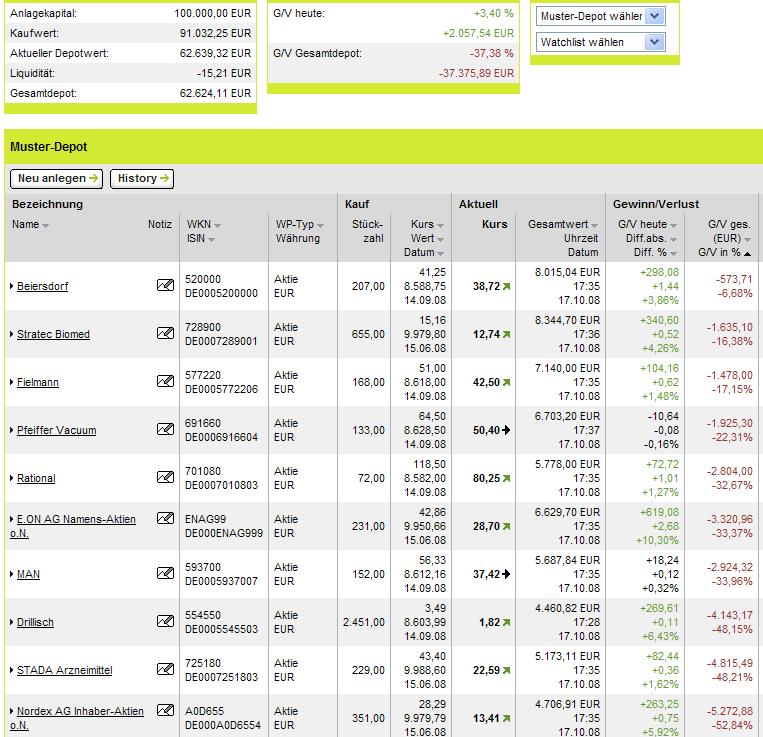
Task: Open the Fielmann stock link
Action: tap(38, 383)
